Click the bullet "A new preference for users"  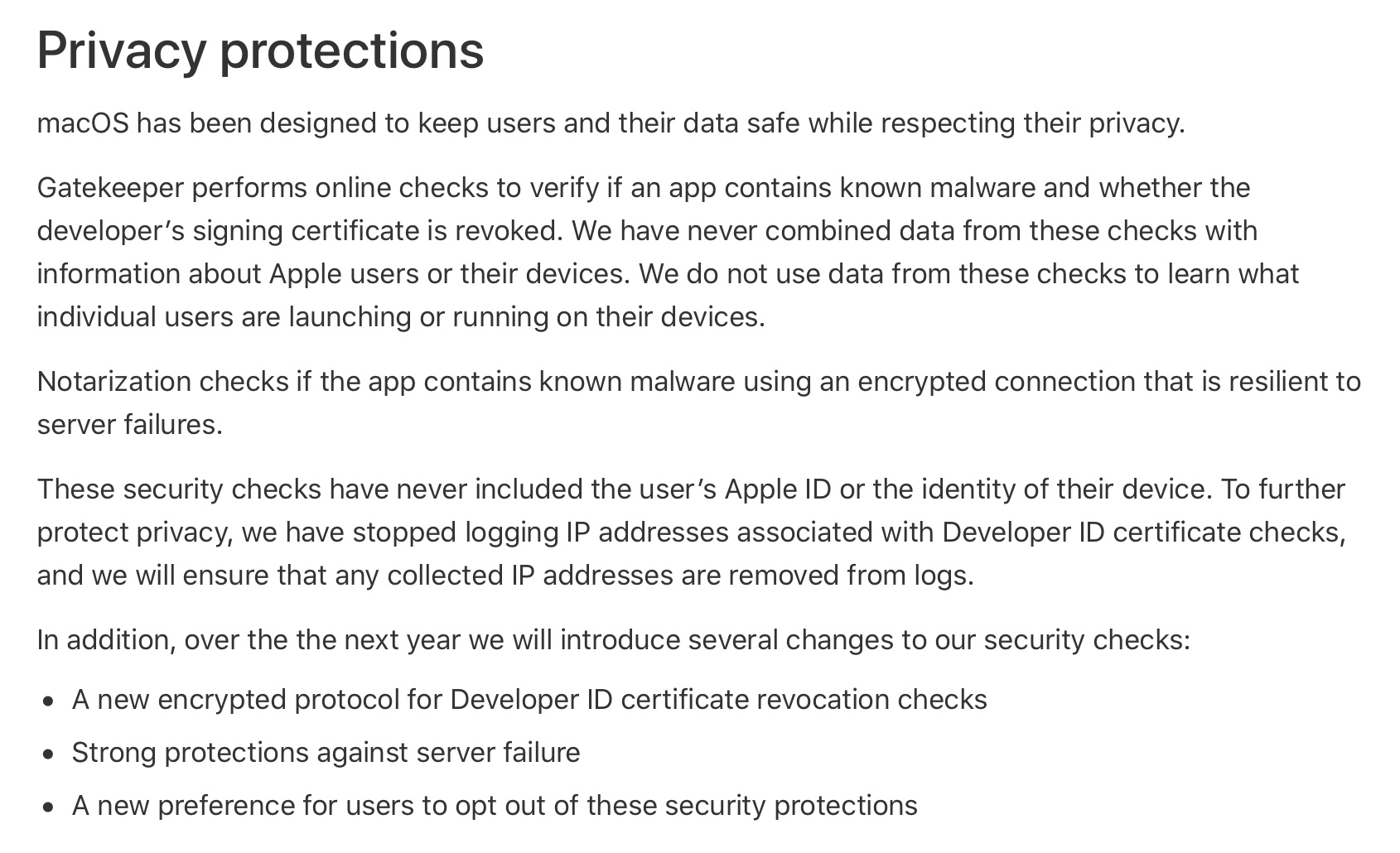[495, 806]
